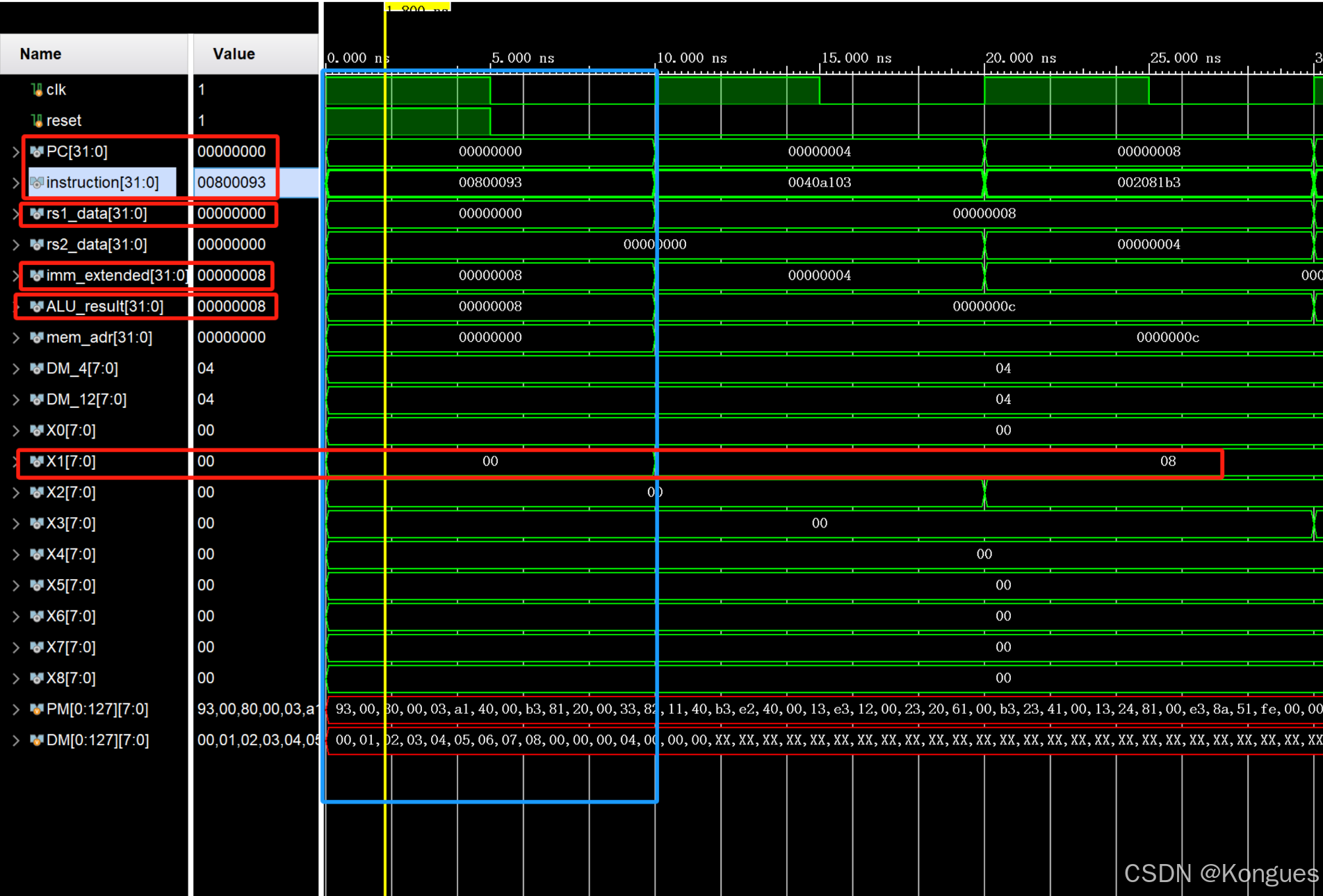Viewport: 1323px width, 896px height.
Task: Click the mem_adr[31:0] bus icon
Action: (x=37, y=338)
